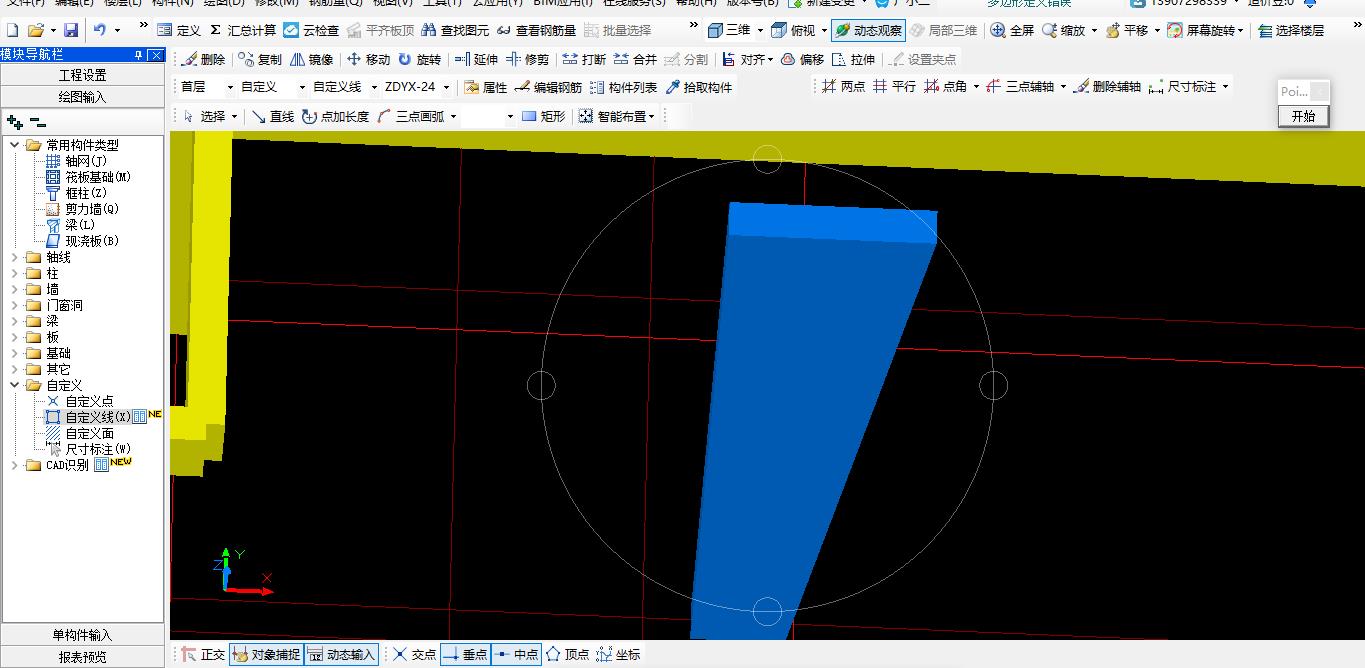
Task: Open 定义 (Define) tool
Action: pos(179,31)
